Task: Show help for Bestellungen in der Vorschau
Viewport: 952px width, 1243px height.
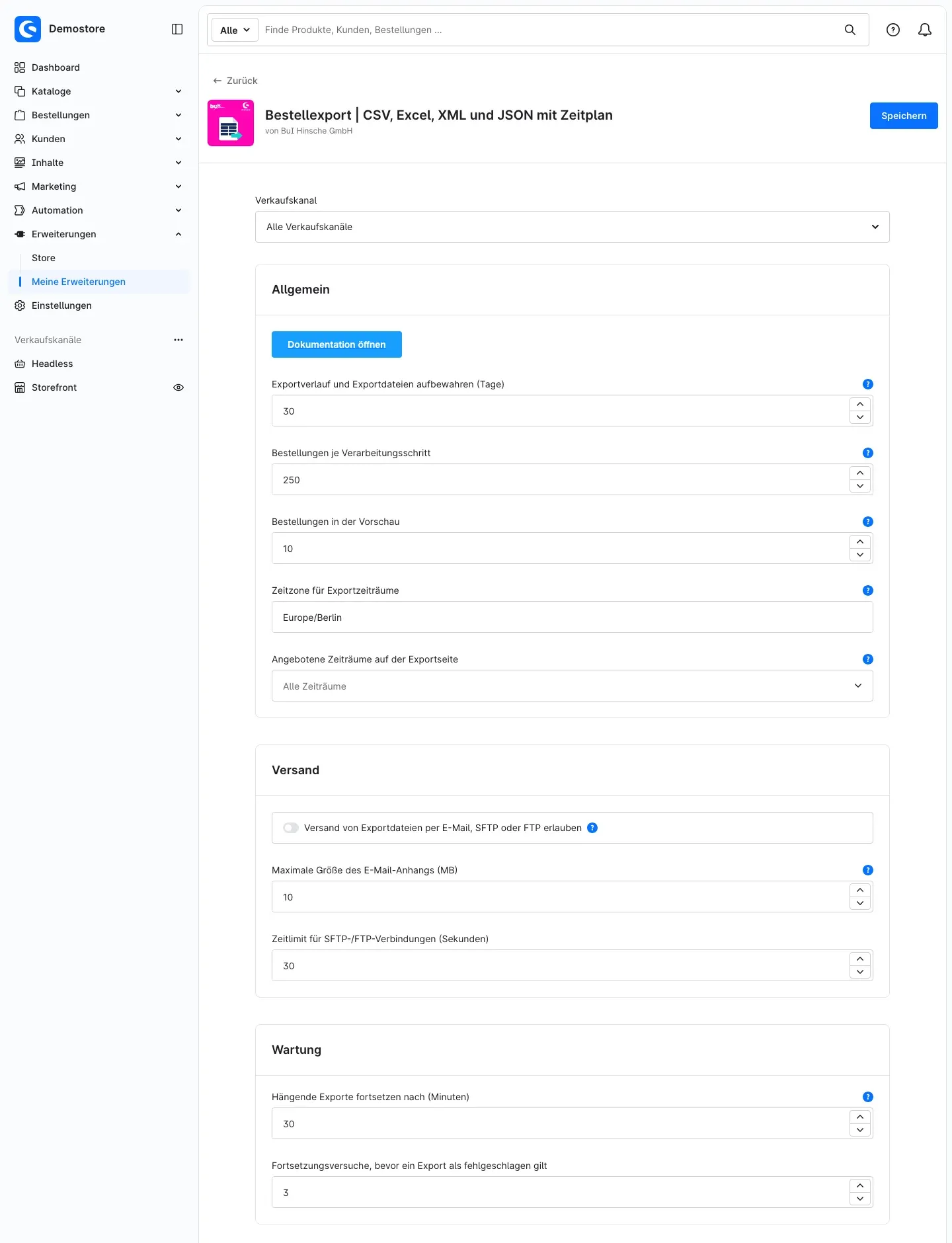Action: pos(868,522)
